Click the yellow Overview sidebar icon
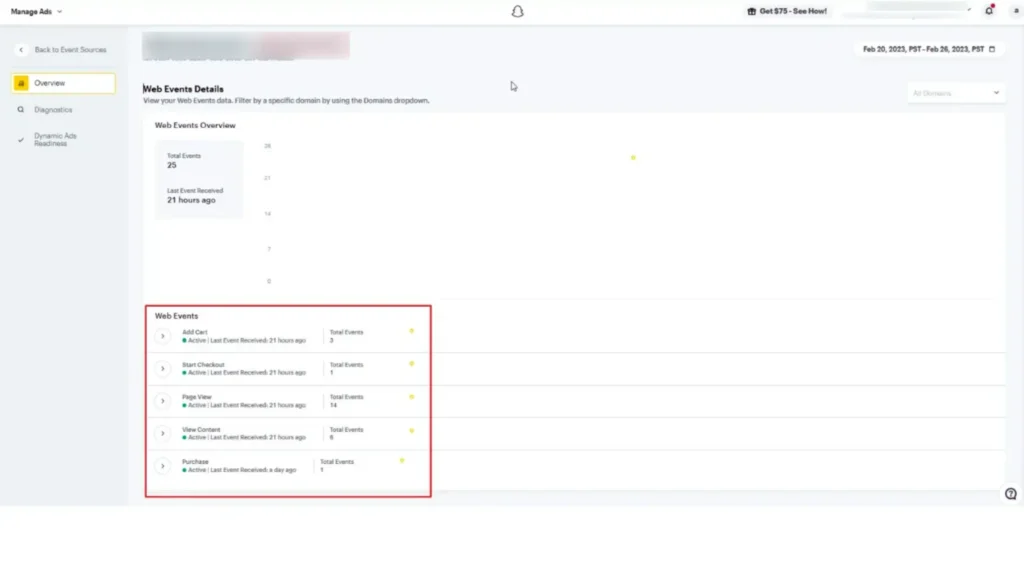The height and width of the screenshot is (576, 1024). [21, 83]
